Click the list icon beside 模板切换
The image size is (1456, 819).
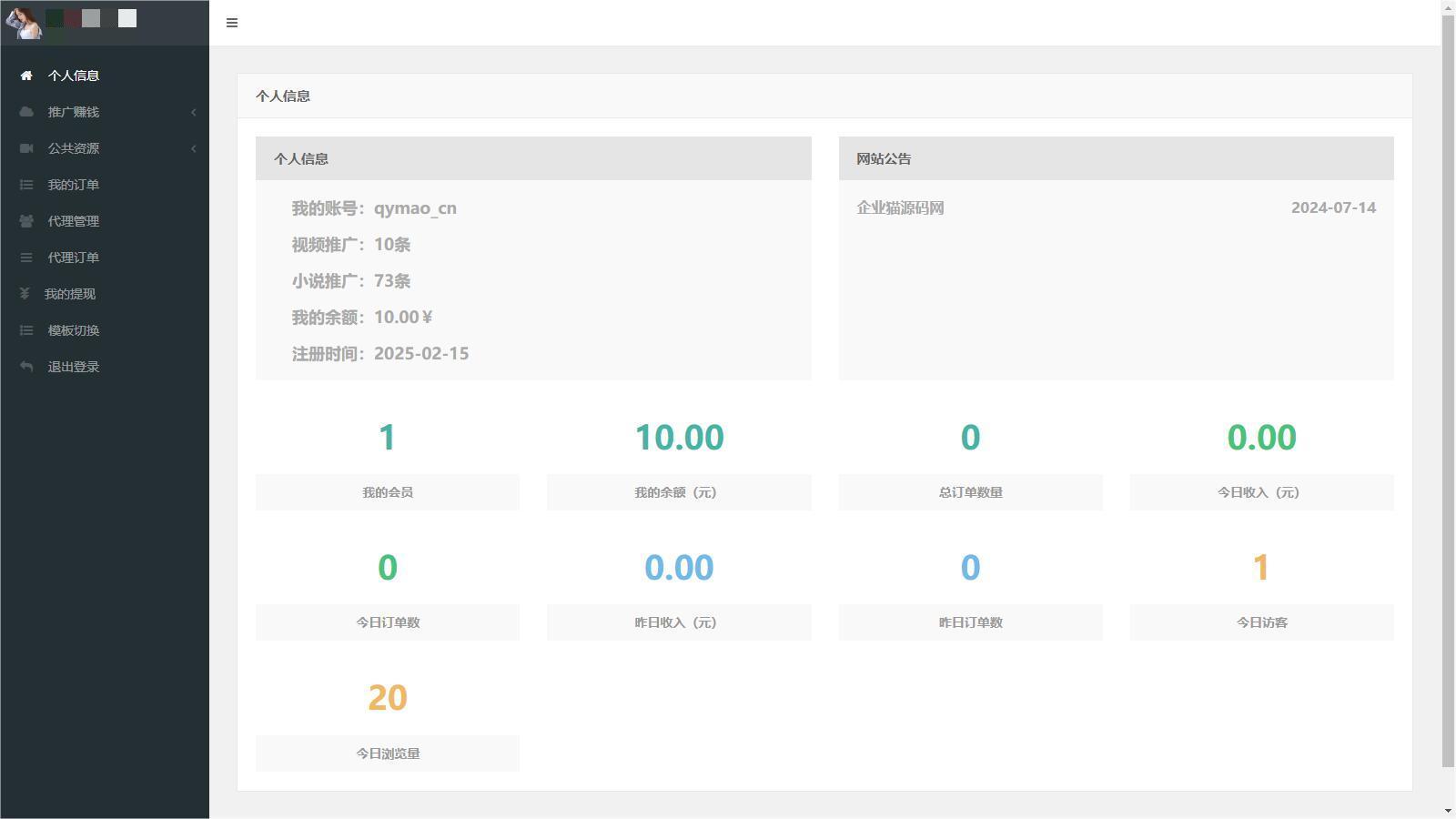26,330
